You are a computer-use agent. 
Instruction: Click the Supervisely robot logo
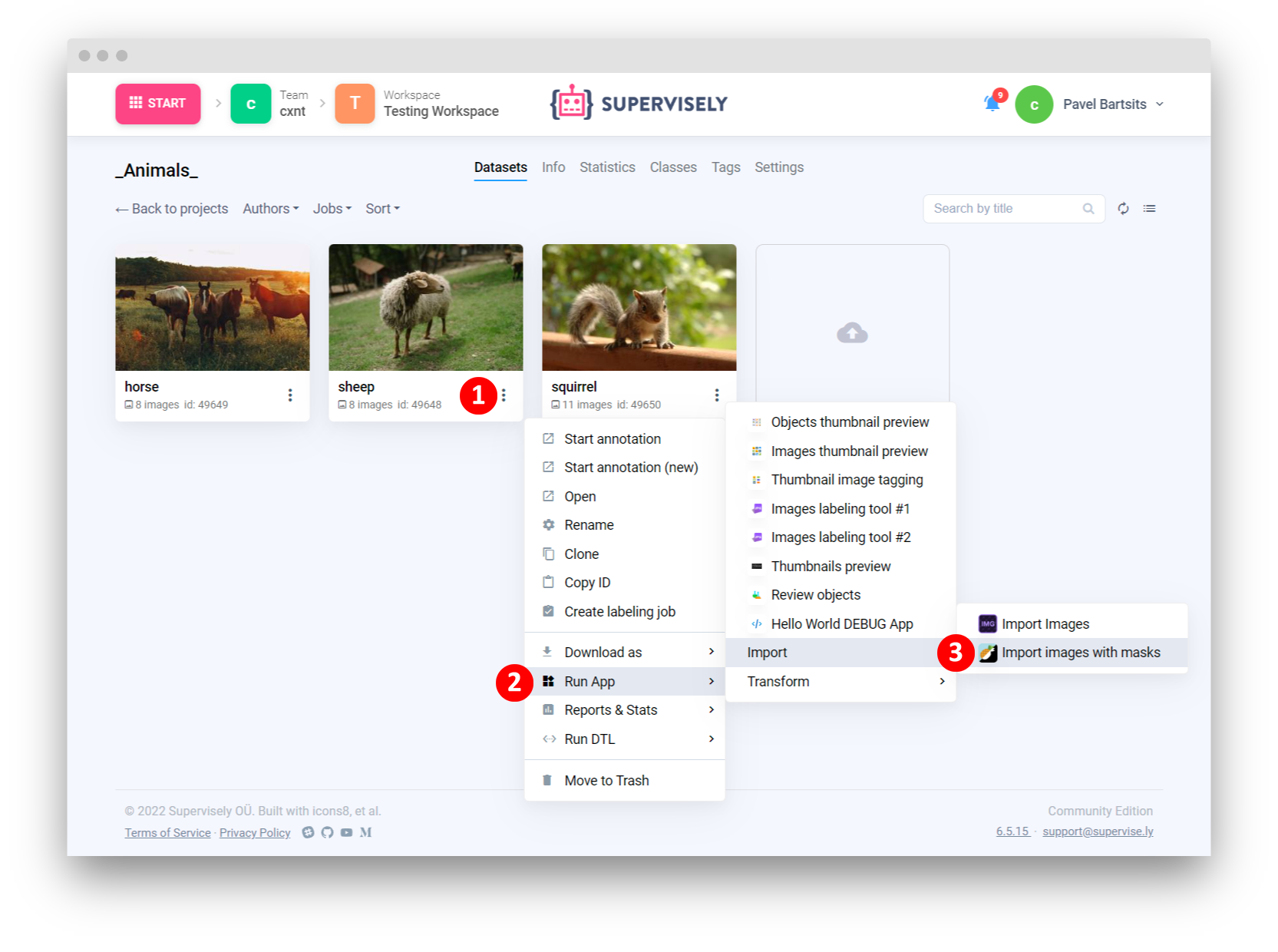click(571, 102)
